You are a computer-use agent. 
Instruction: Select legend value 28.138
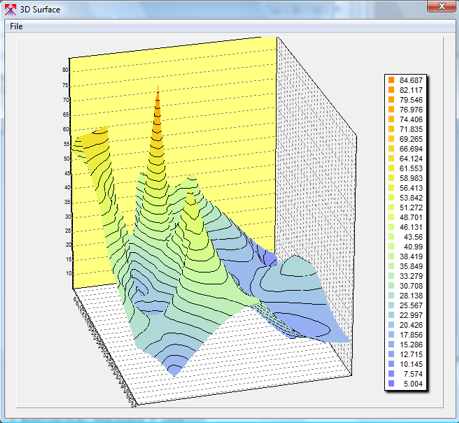click(x=411, y=296)
